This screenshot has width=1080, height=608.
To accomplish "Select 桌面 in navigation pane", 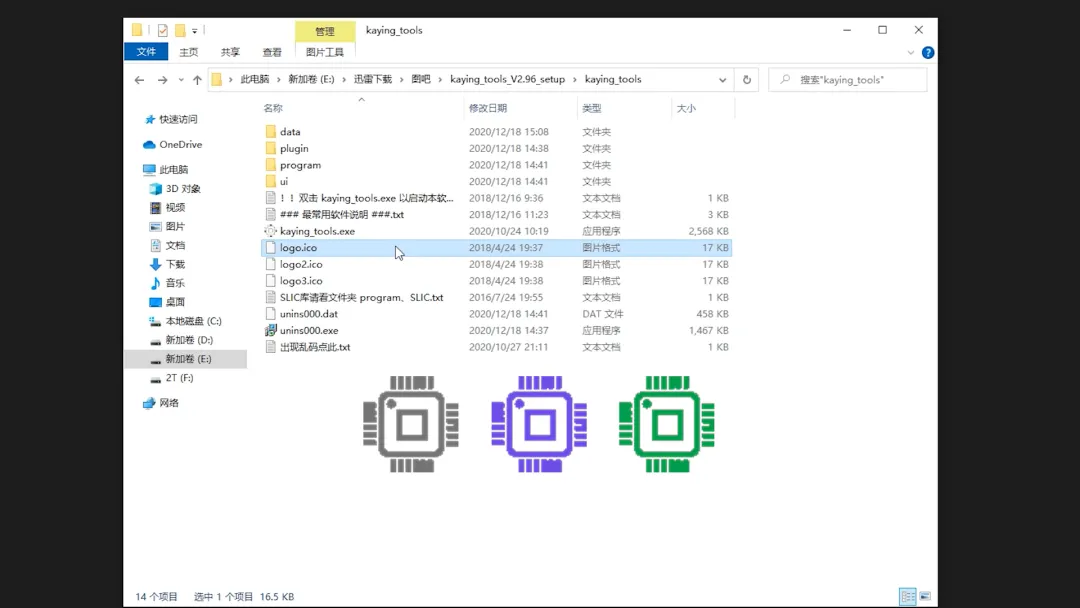I will point(175,302).
